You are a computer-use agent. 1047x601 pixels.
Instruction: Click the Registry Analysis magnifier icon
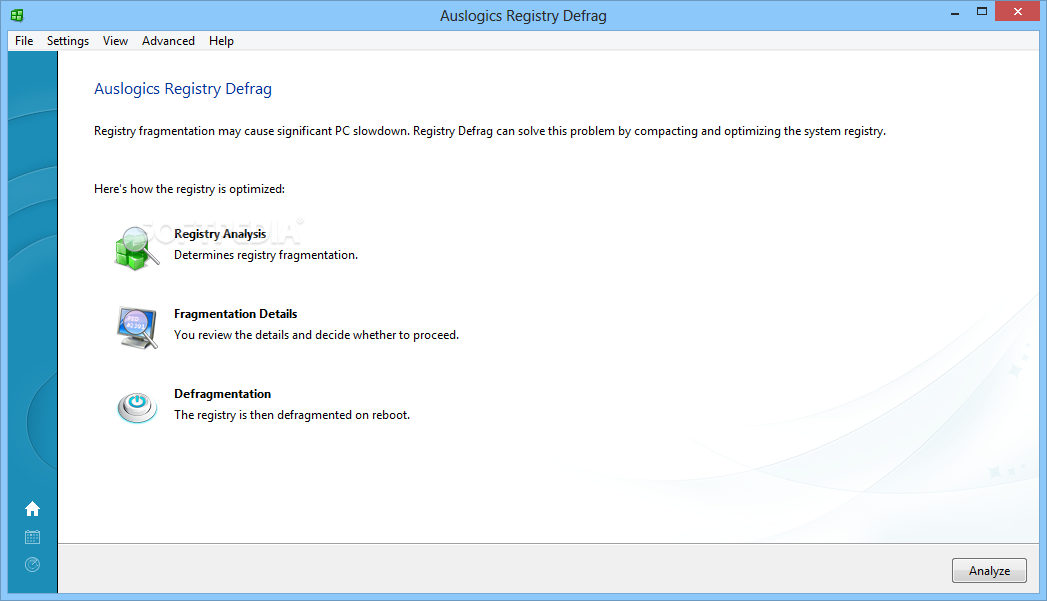point(137,248)
